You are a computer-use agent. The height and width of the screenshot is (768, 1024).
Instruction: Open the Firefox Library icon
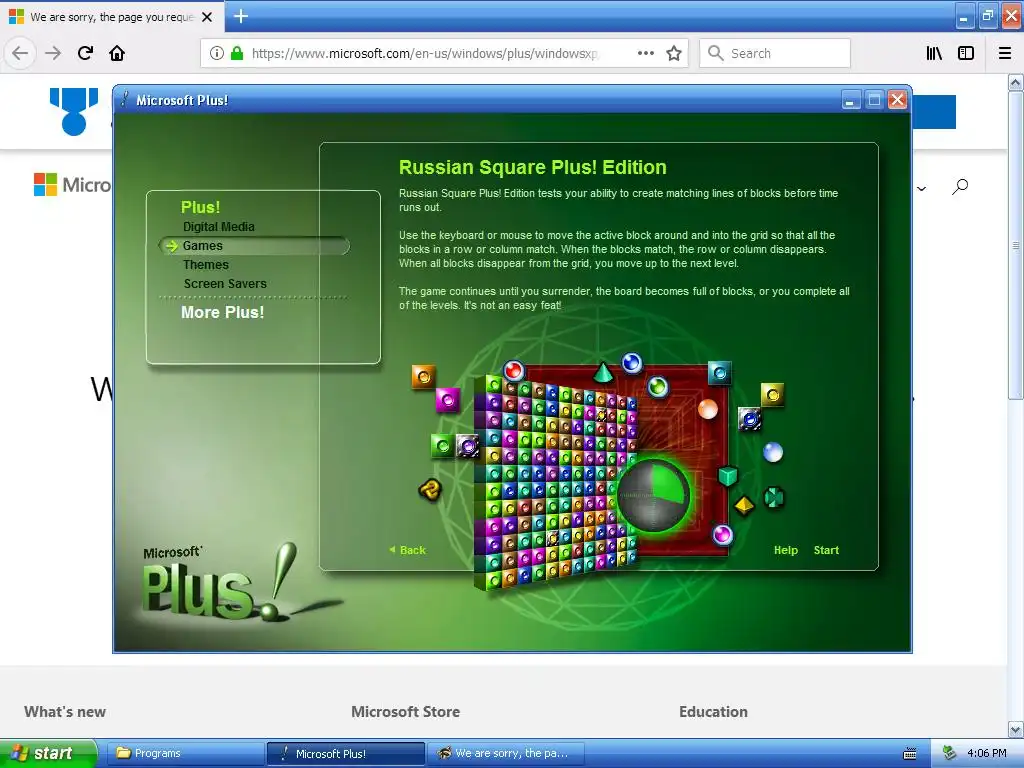coord(934,53)
